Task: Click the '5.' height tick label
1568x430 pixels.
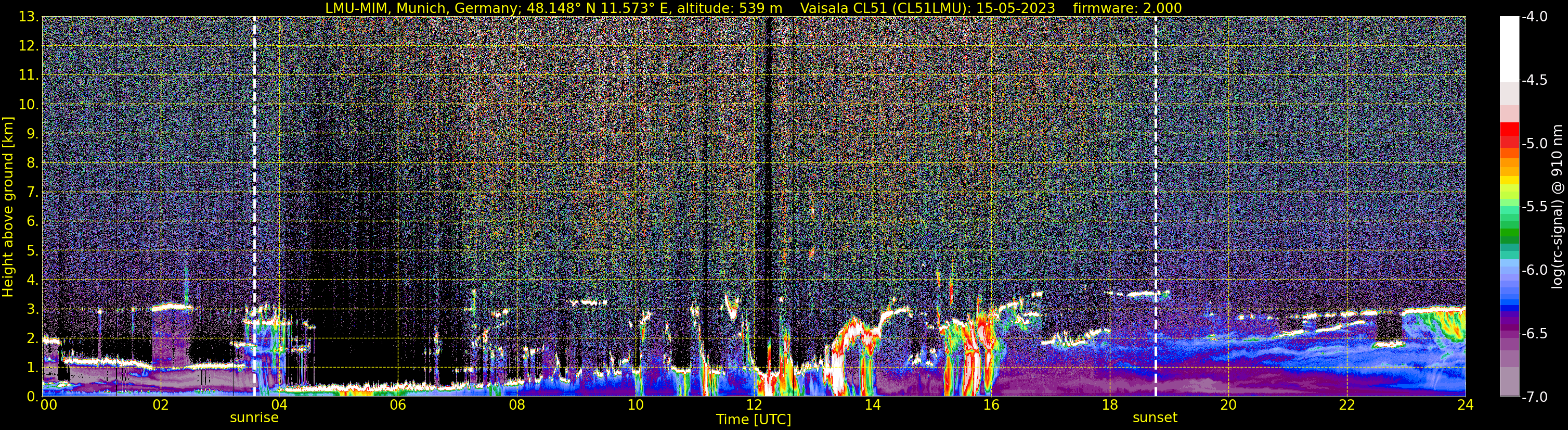Action: pyautogui.click(x=32, y=251)
